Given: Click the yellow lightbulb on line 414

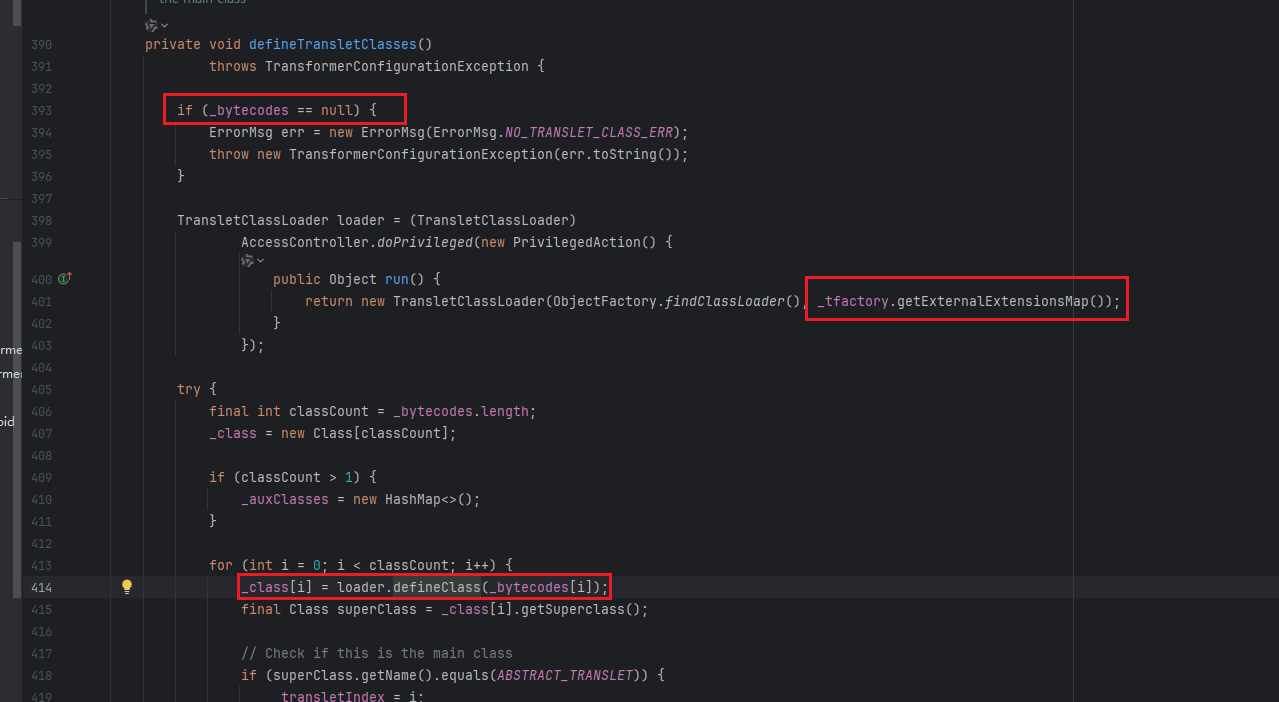Looking at the screenshot, I should pyautogui.click(x=127, y=587).
